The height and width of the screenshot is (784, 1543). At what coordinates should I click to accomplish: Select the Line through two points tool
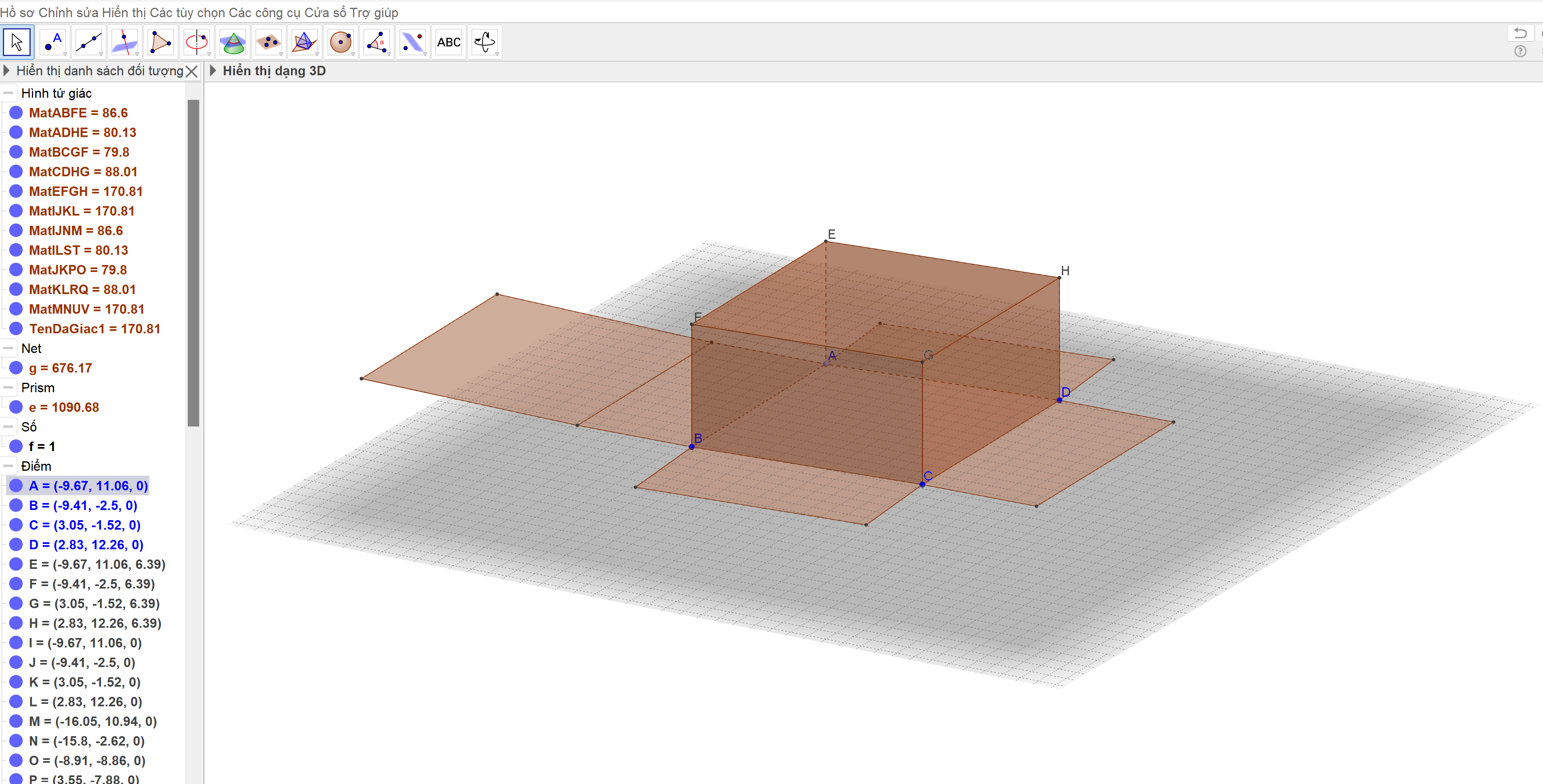(x=89, y=43)
